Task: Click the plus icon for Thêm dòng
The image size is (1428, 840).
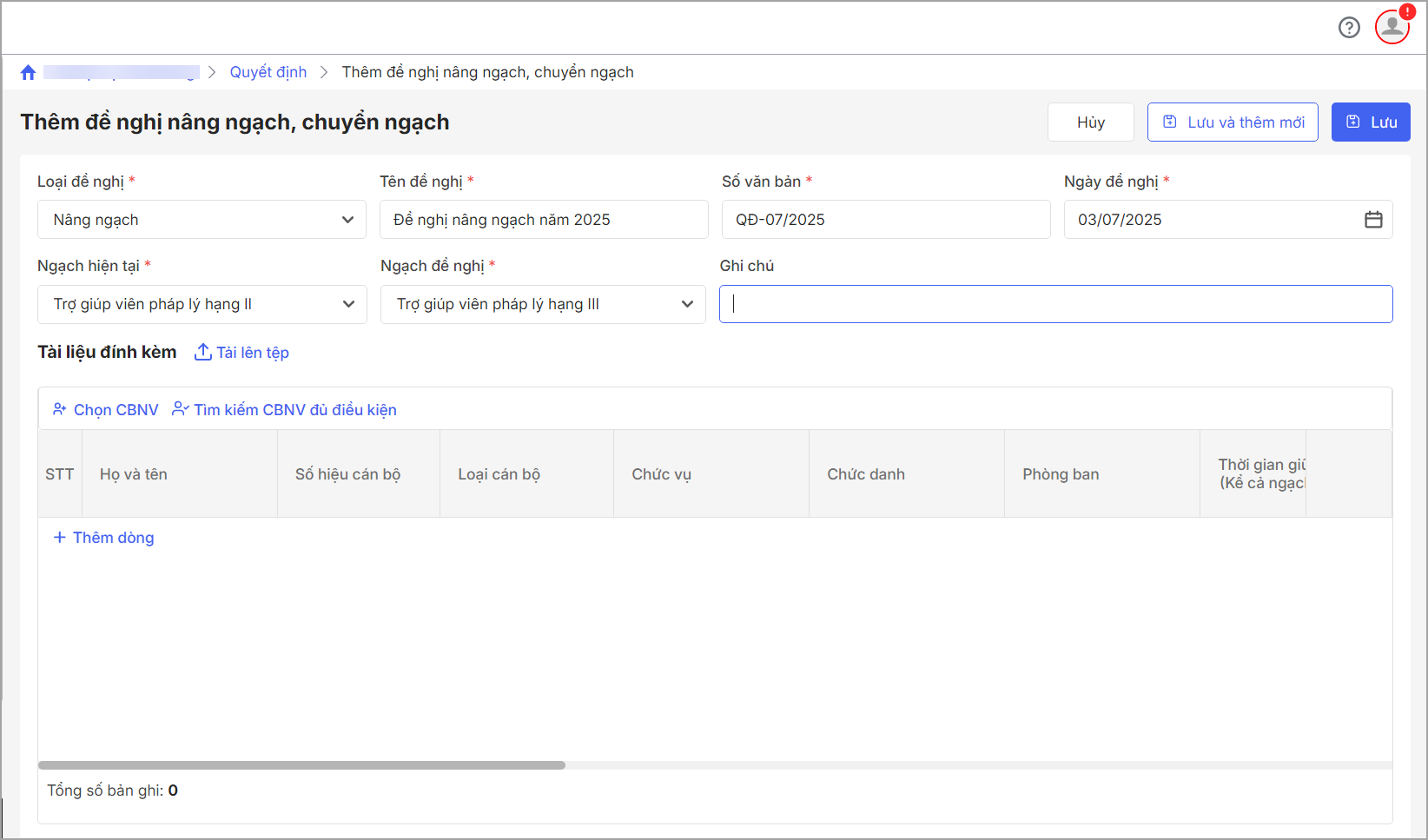Action: pos(60,538)
